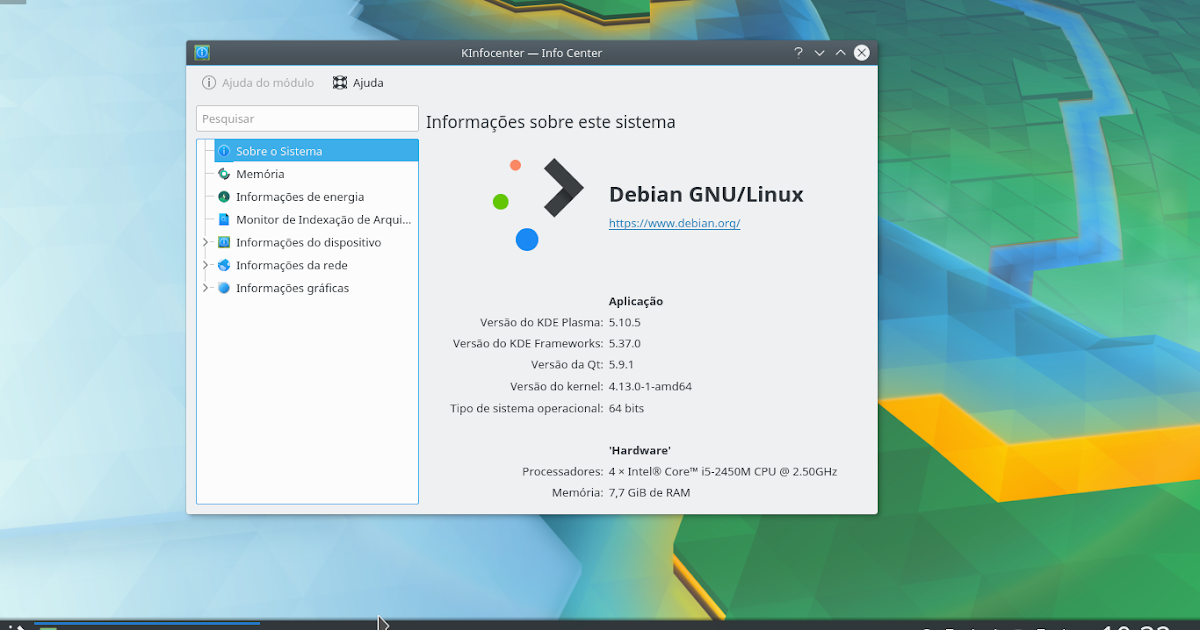The width and height of the screenshot is (1200, 630).
Task: Click the Debian GNU/Linux heading
Action: [x=706, y=194]
